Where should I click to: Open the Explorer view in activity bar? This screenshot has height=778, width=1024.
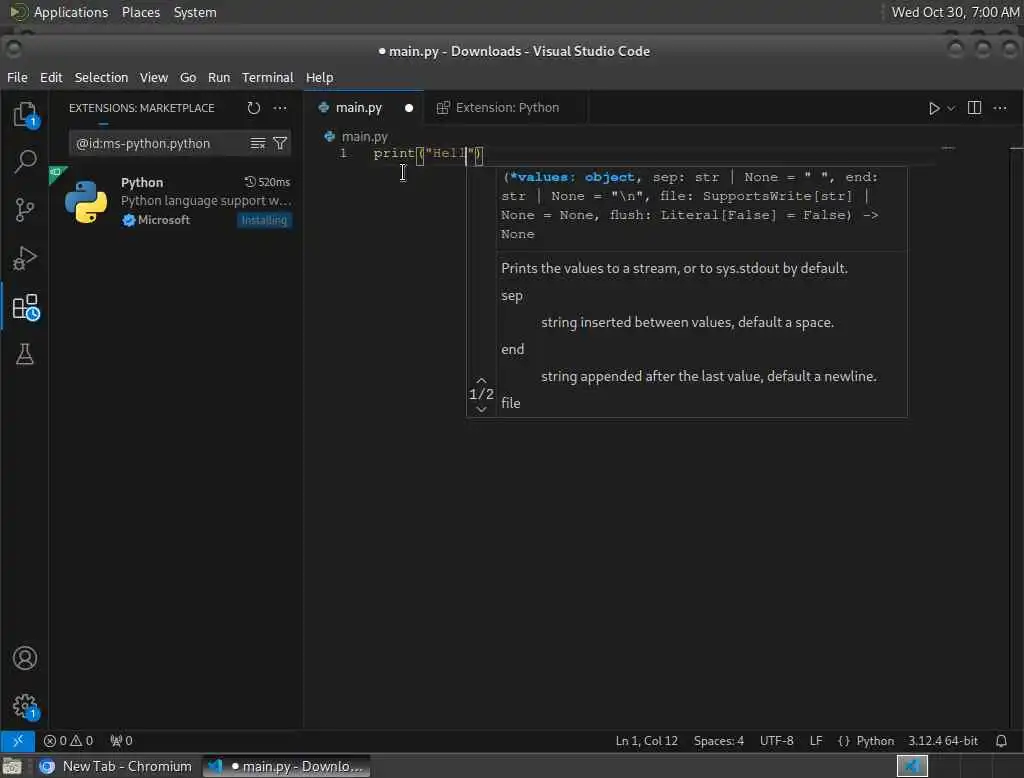tap(25, 115)
